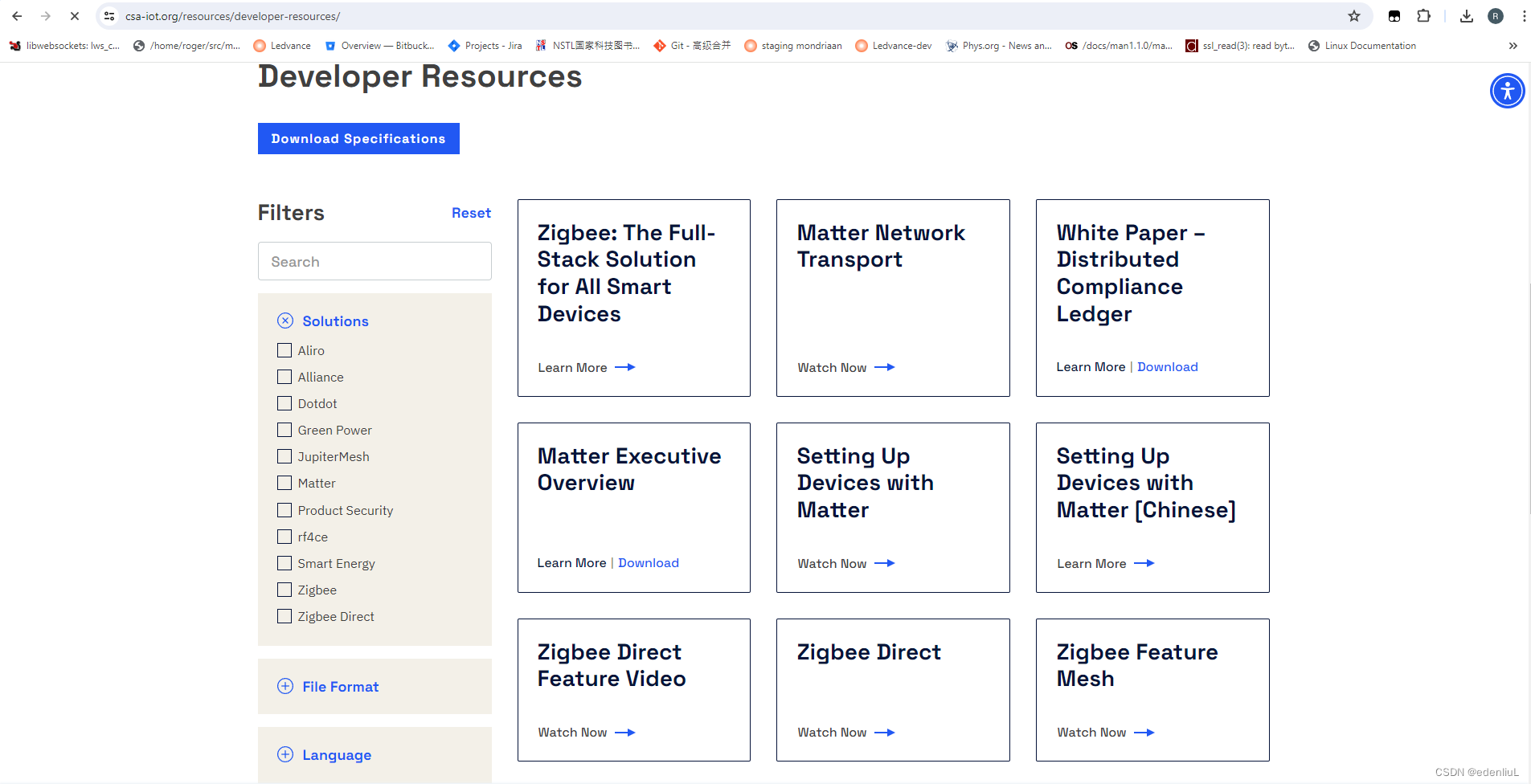Open Chrome three-dot menu
The width and height of the screenshot is (1531, 784).
(x=1524, y=16)
